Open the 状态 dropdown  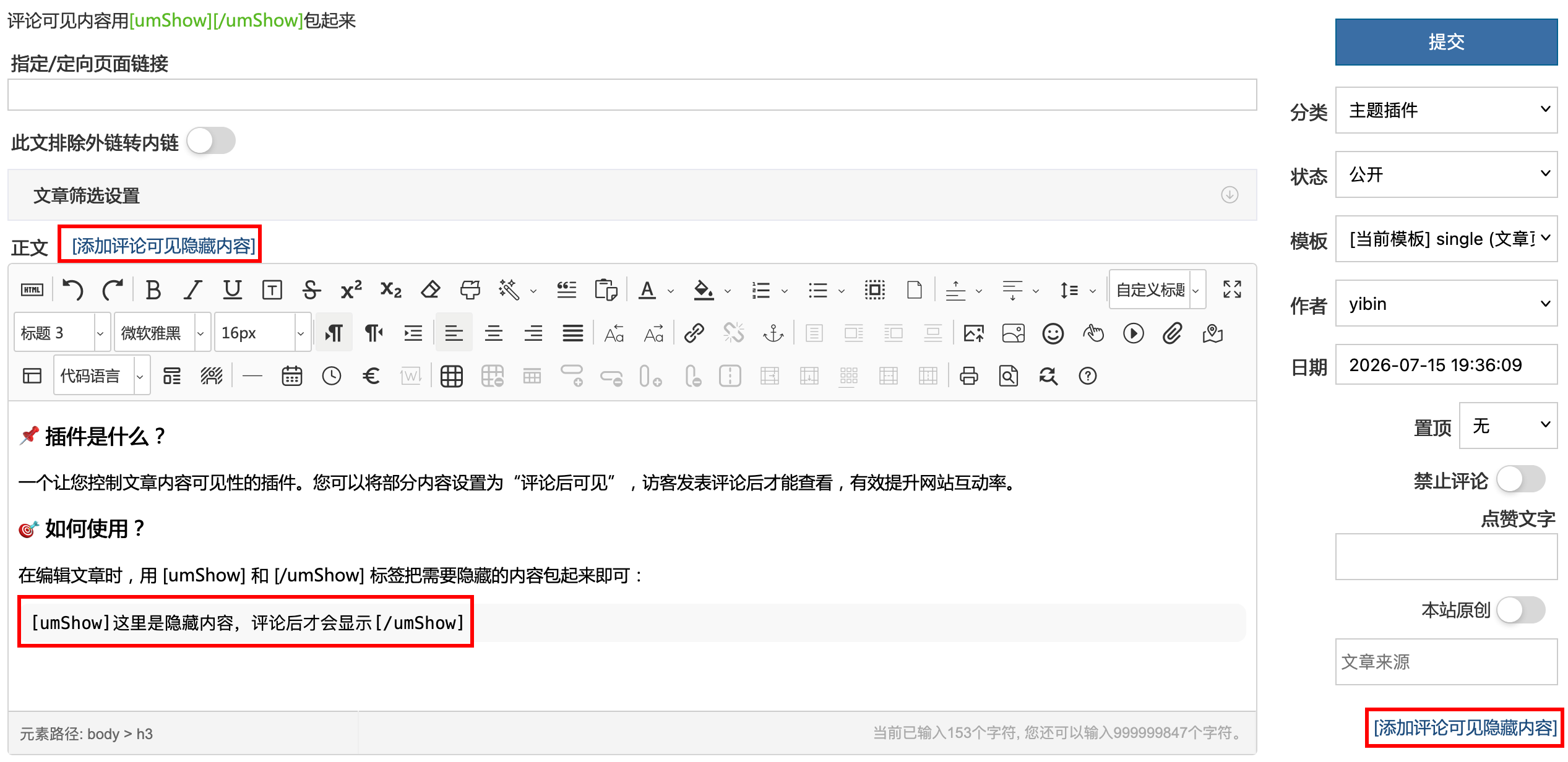click(x=1446, y=174)
